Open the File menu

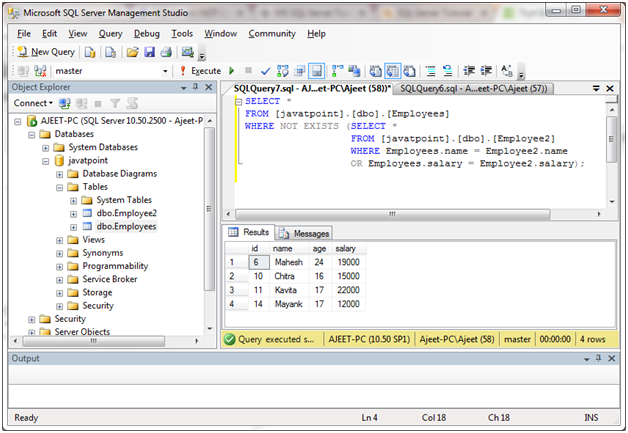[x=24, y=34]
